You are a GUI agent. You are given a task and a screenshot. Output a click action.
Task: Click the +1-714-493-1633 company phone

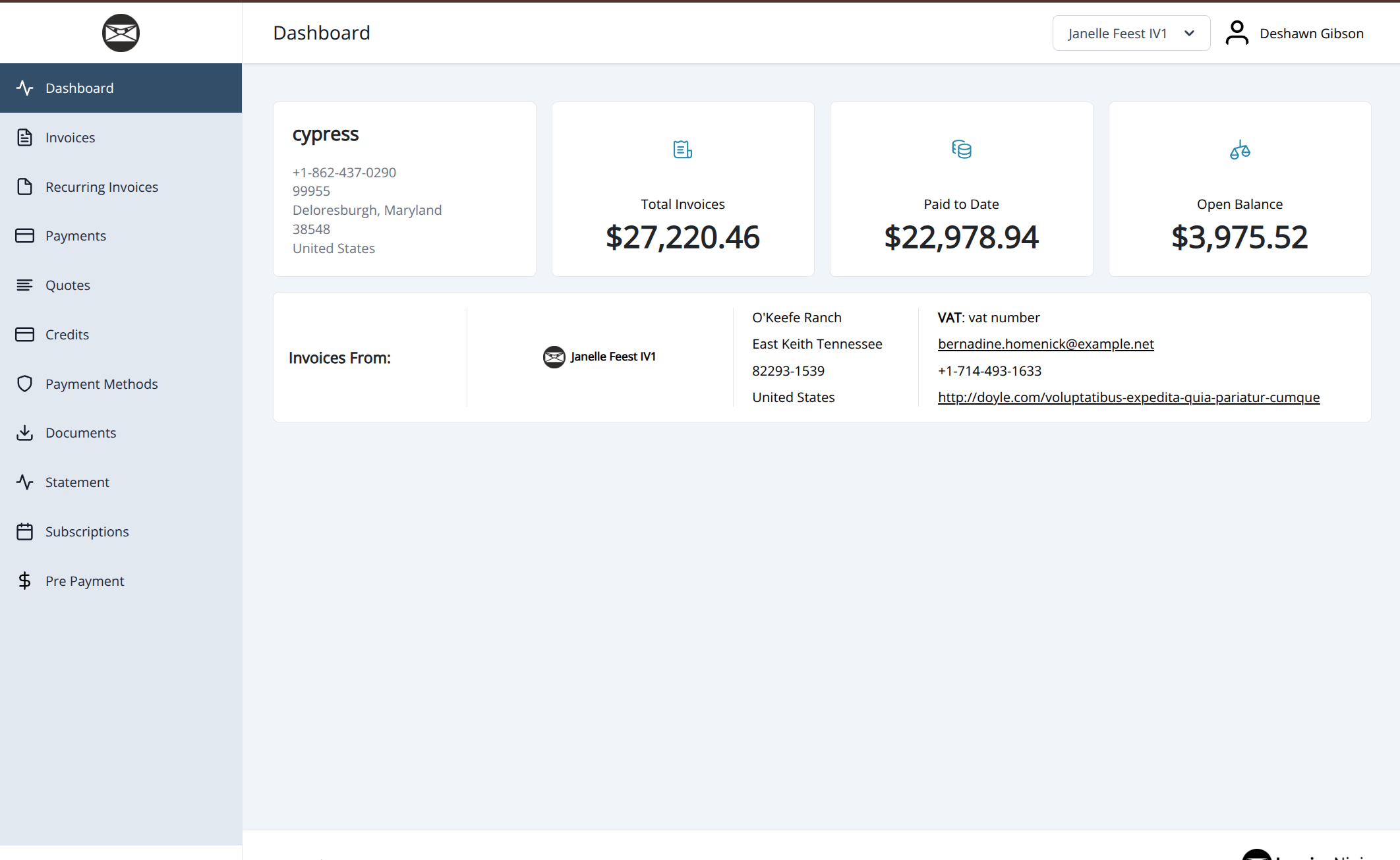990,371
